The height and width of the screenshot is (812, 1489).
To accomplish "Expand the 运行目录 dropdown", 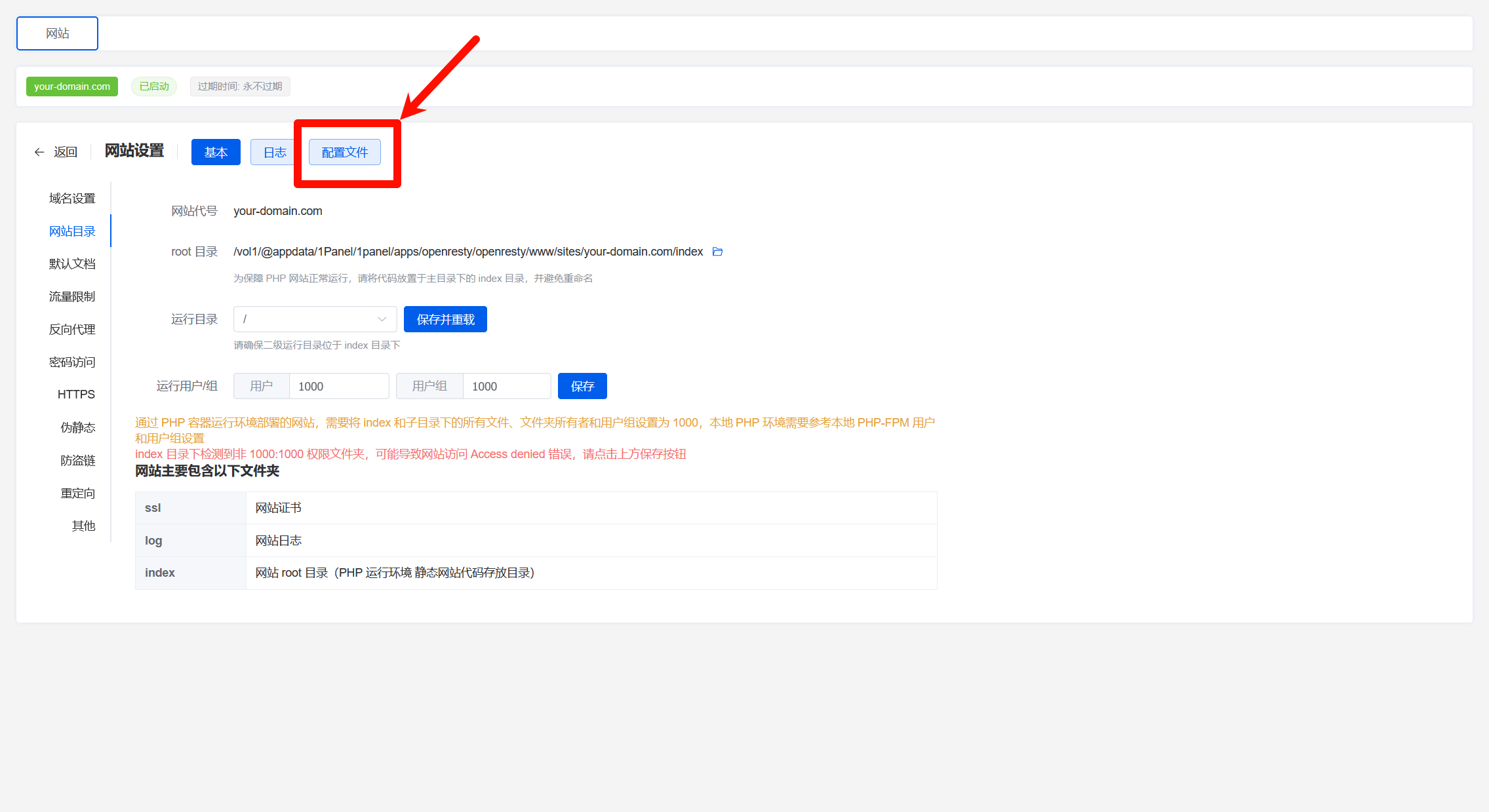I will (315, 319).
